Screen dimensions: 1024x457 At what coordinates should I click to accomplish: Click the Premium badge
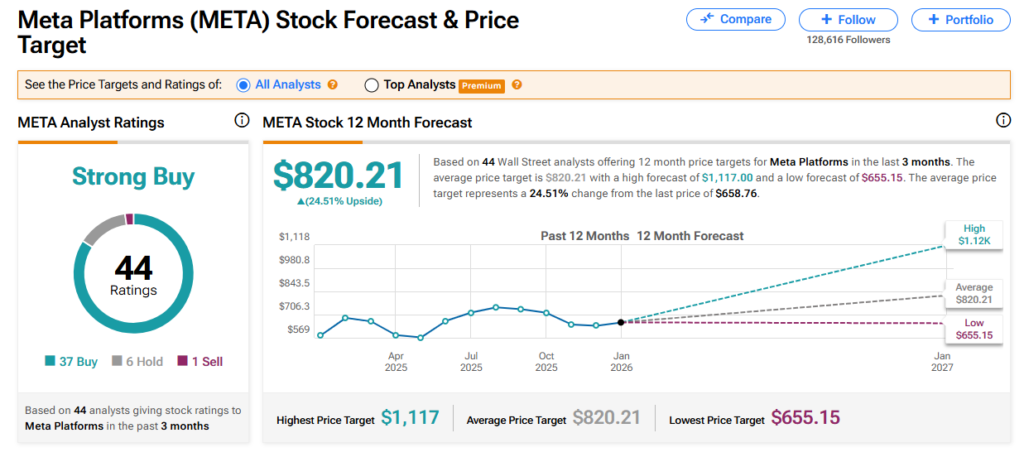[x=481, y=86]
